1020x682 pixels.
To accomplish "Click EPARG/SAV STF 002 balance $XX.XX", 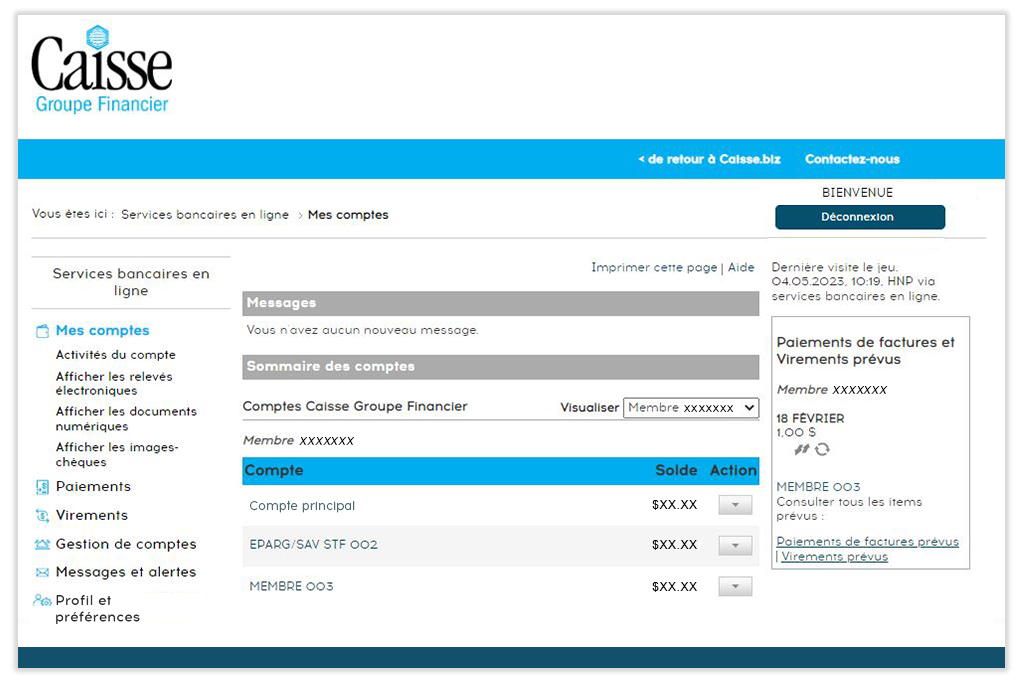I will click(x=675, y=545).
